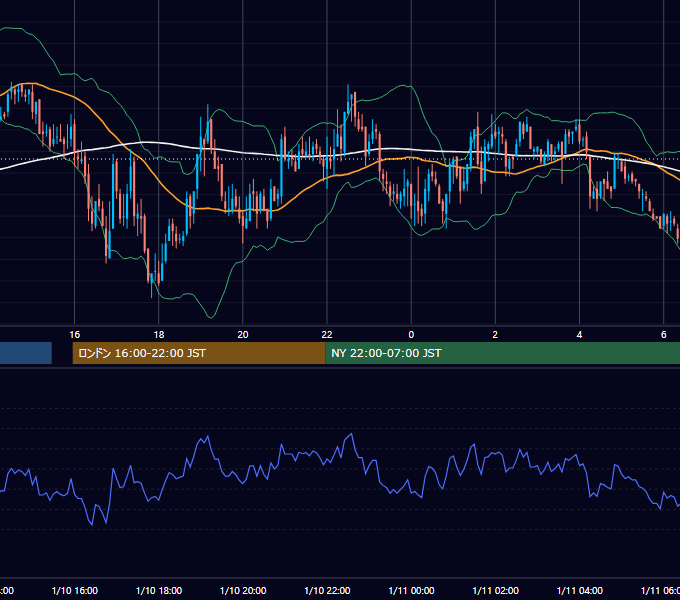This screenshot has height=600, width=680.
Task: Click the '4' hour label on the price chart axis
Action: click(x=579, y=334)
